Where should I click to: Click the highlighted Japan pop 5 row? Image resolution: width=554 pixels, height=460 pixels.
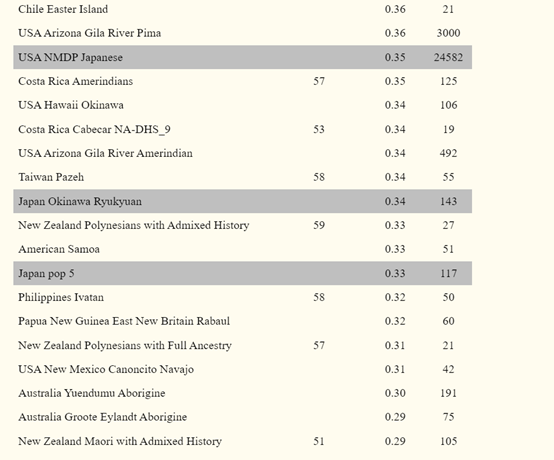tap(243, 273)
